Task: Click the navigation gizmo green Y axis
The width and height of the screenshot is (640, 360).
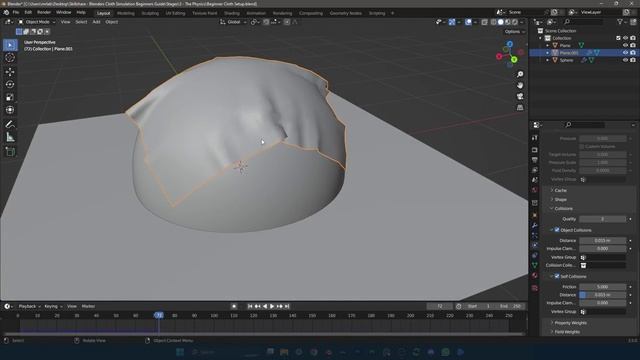Action: pos(514,60)
